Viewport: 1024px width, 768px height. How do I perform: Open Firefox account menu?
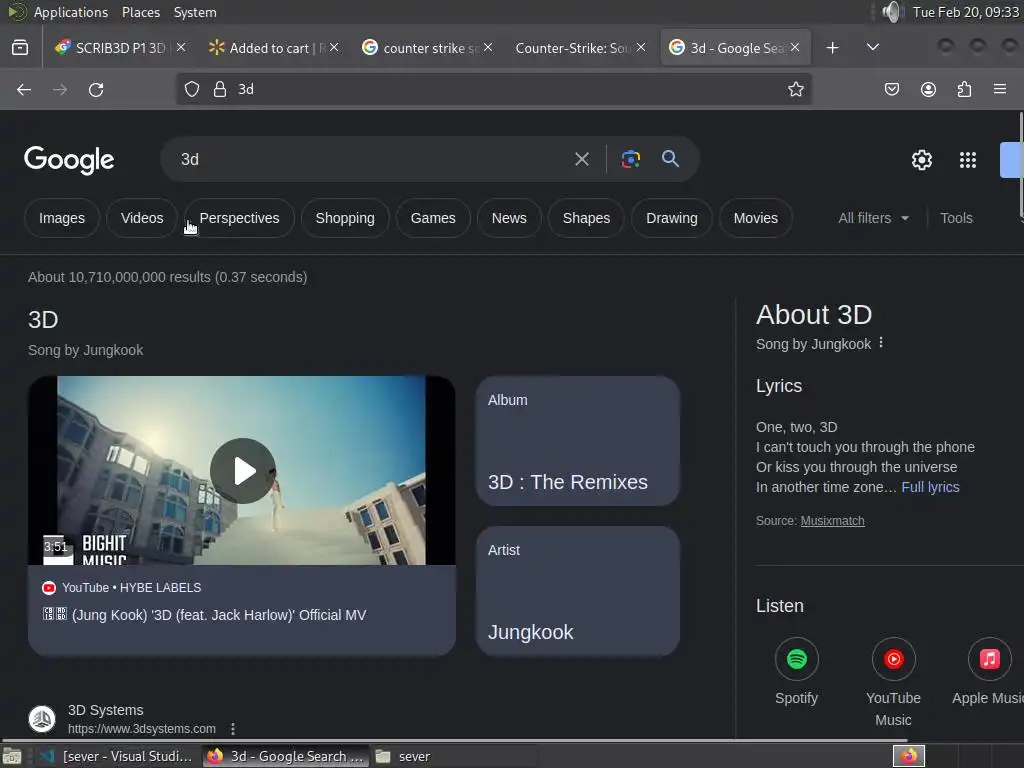(928, 89)
